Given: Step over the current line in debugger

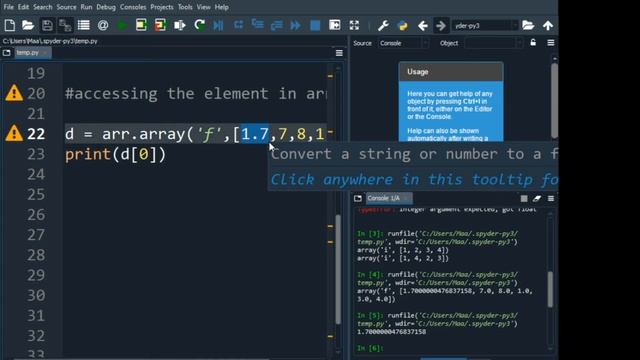Looking at the screenshot, I should 238,25.
